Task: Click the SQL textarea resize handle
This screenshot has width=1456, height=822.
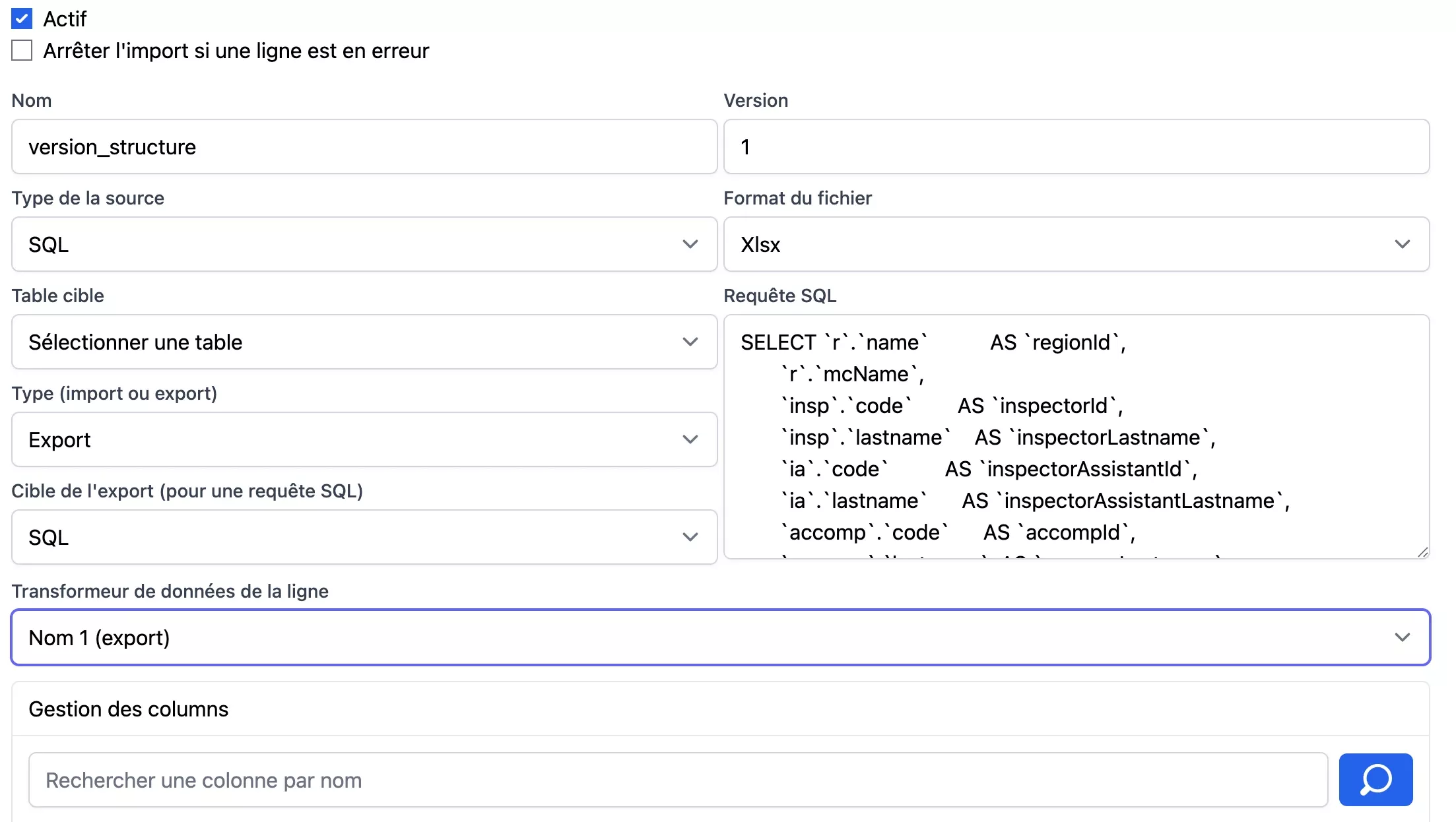Action: pyautogui.click(x=1422, y=552)
